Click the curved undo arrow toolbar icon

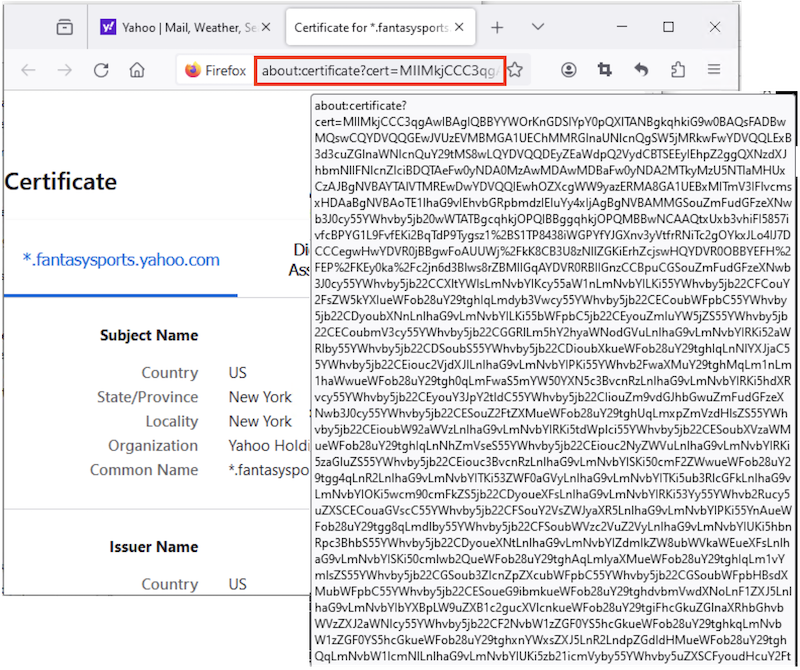click(641, 70)
